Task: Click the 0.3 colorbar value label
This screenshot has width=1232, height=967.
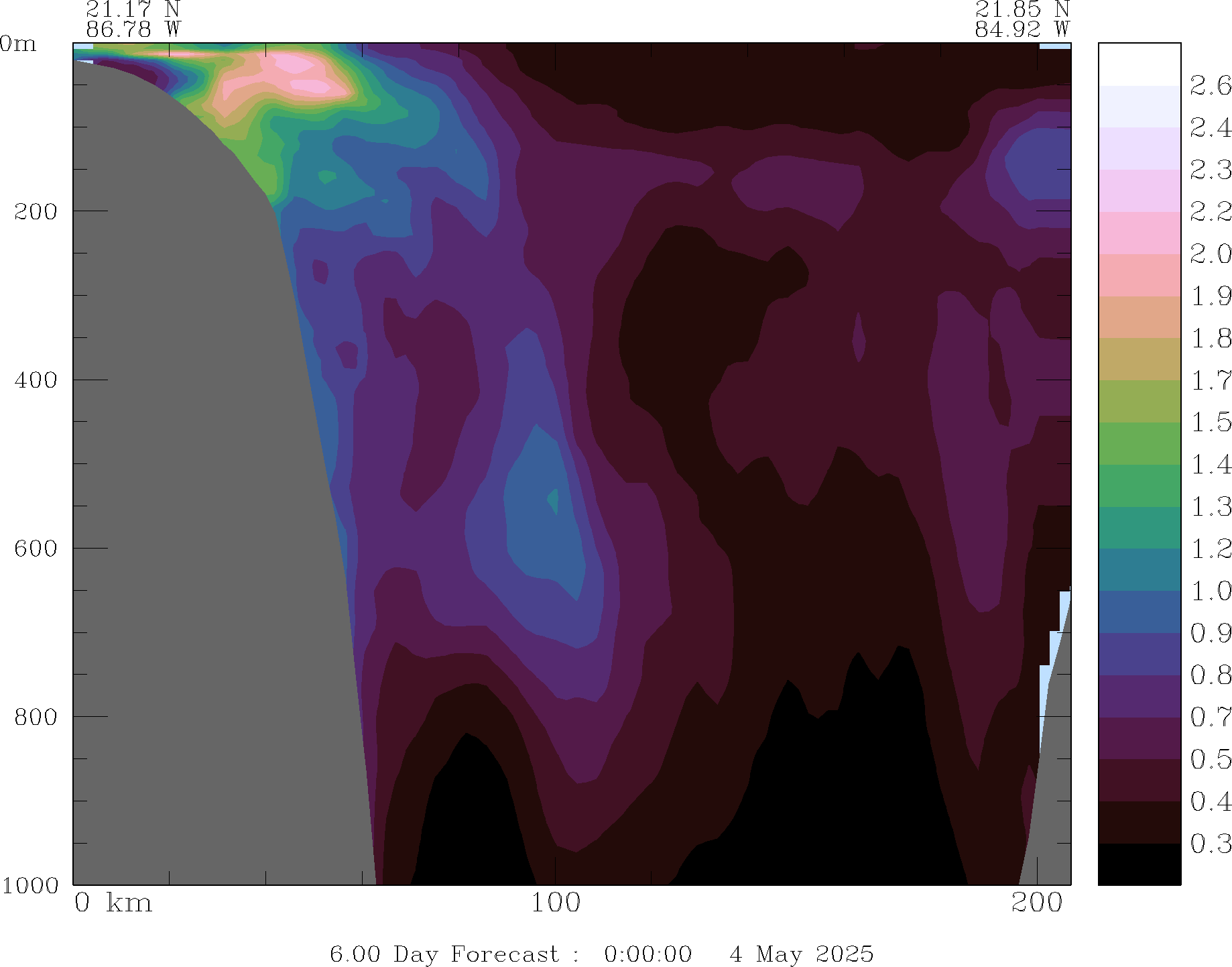Action: (1210, 844)
